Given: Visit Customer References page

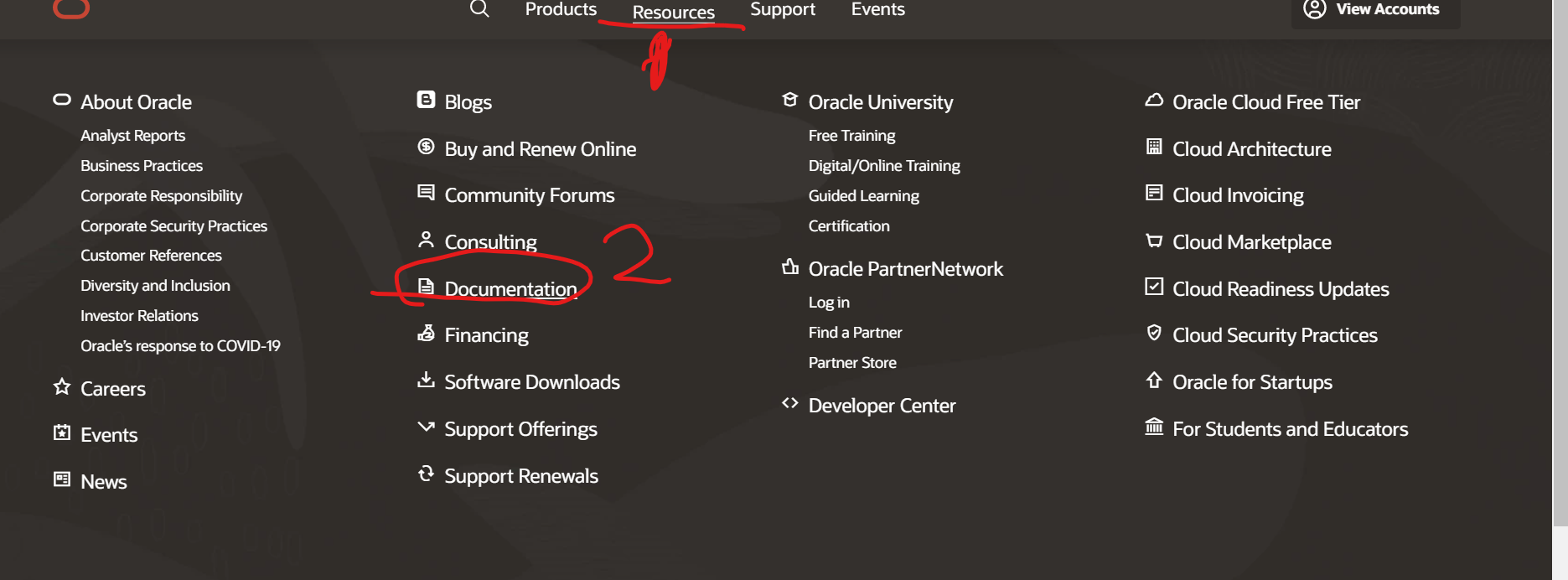Looking at the screenshot, I should pos(151,256).
